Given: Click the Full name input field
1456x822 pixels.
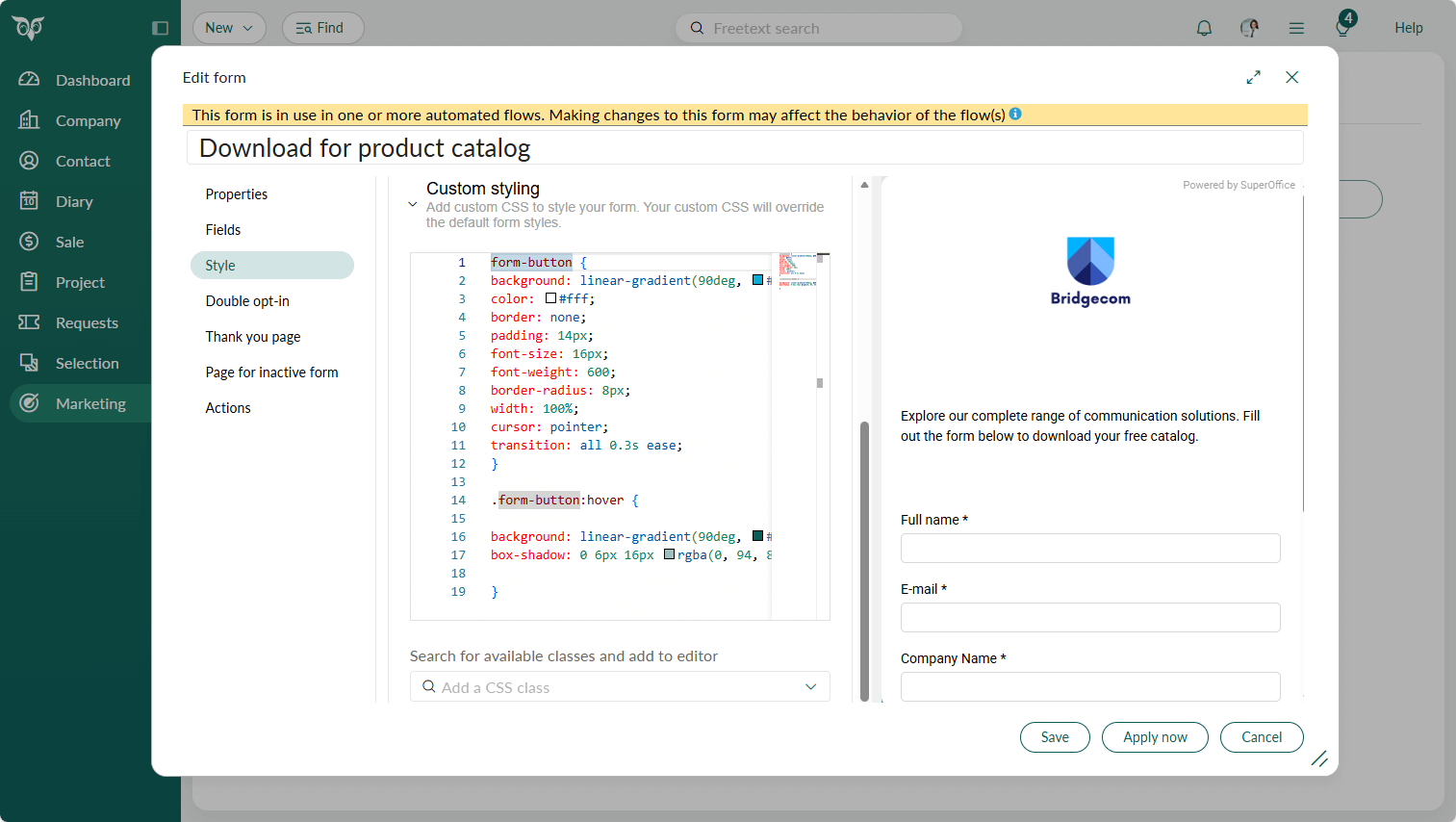Looking at the screenshot, I should [x=1089, y=548].
